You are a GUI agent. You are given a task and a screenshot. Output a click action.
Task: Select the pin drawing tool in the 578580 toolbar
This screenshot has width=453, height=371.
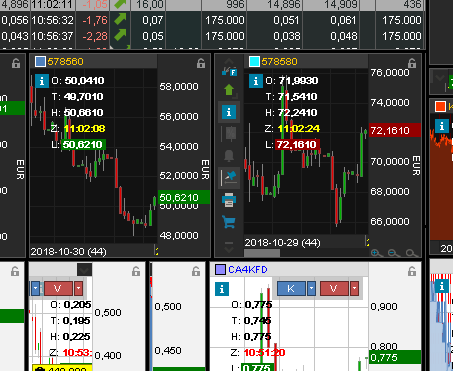(x=229, y=178)
